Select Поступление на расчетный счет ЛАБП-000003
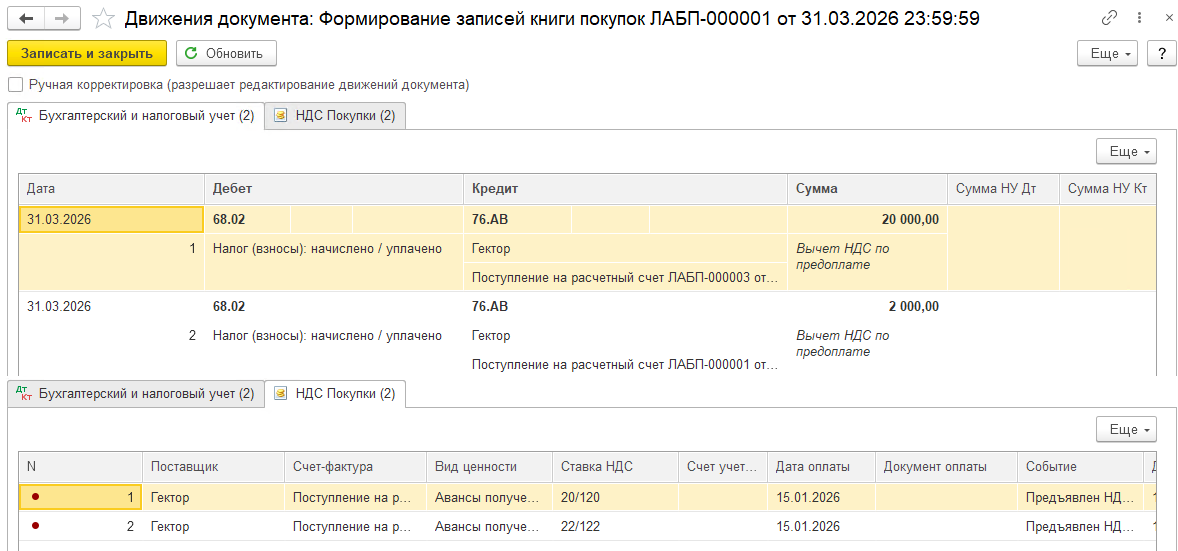Viewport: 1178px width, 551px height. click(x=625, y=277)
